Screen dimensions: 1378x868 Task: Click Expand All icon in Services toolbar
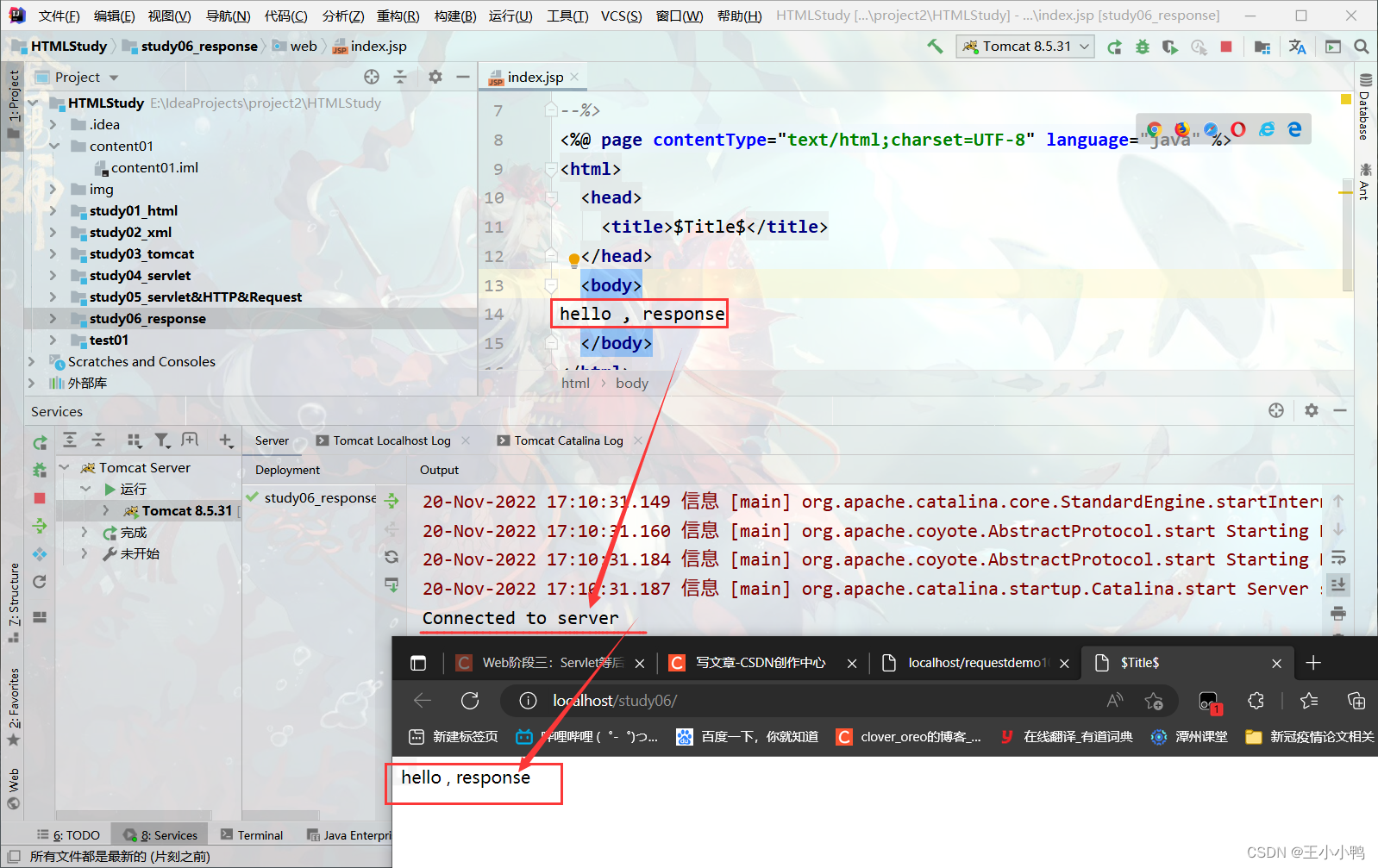[x=70, y=440]
